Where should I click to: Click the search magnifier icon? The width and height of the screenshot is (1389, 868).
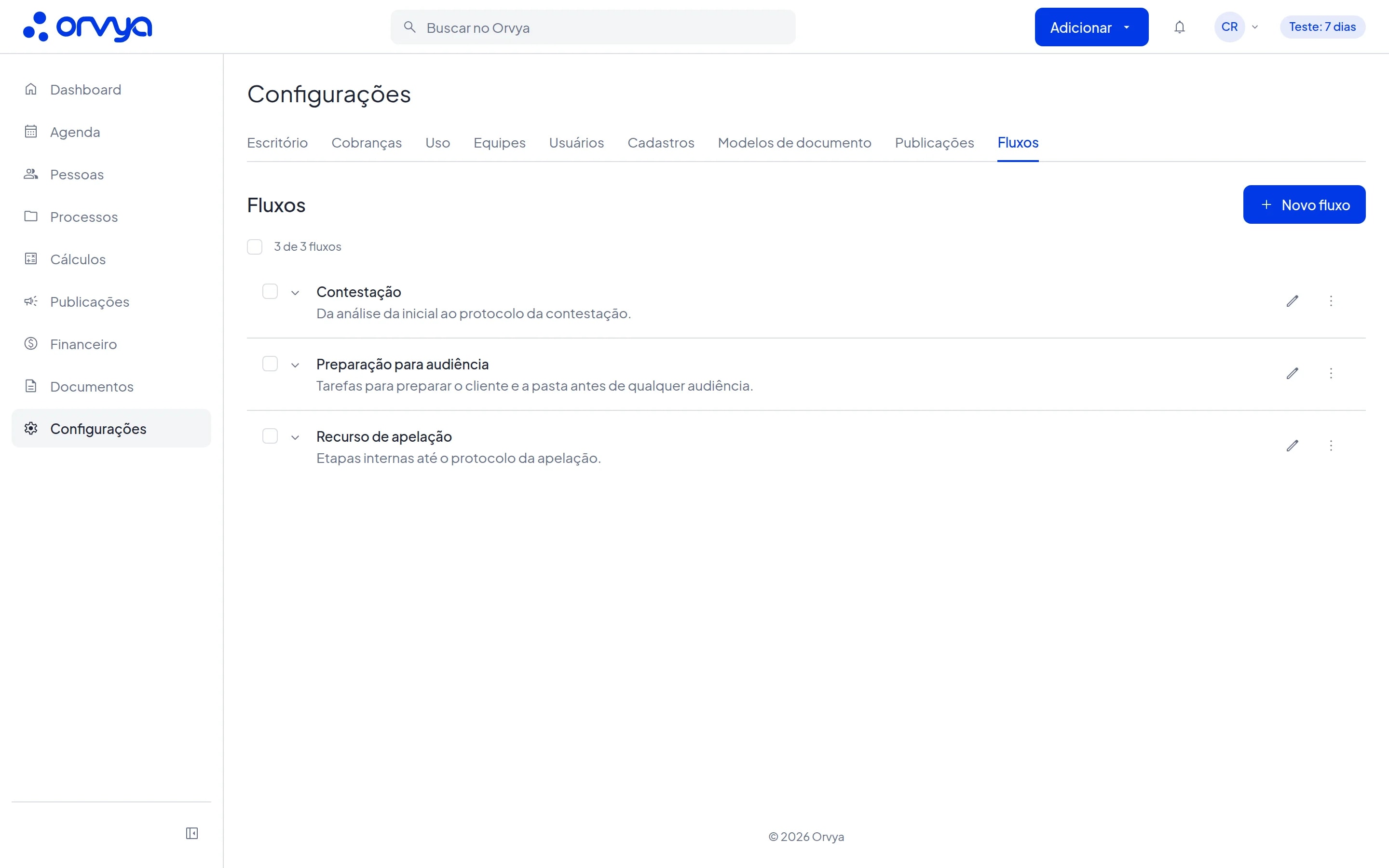point(409,27)
